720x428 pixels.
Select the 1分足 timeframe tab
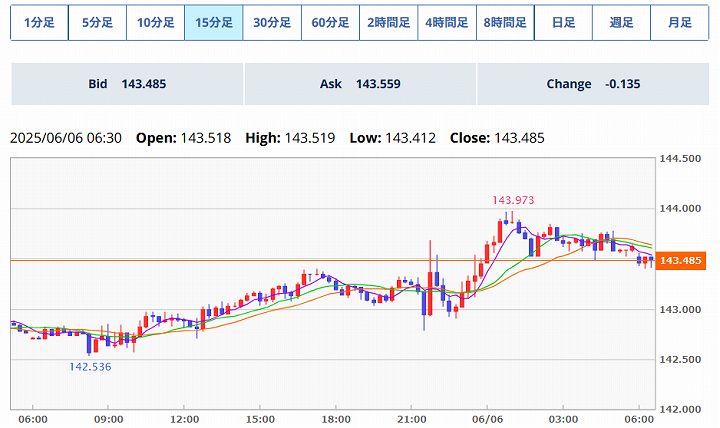39,22
